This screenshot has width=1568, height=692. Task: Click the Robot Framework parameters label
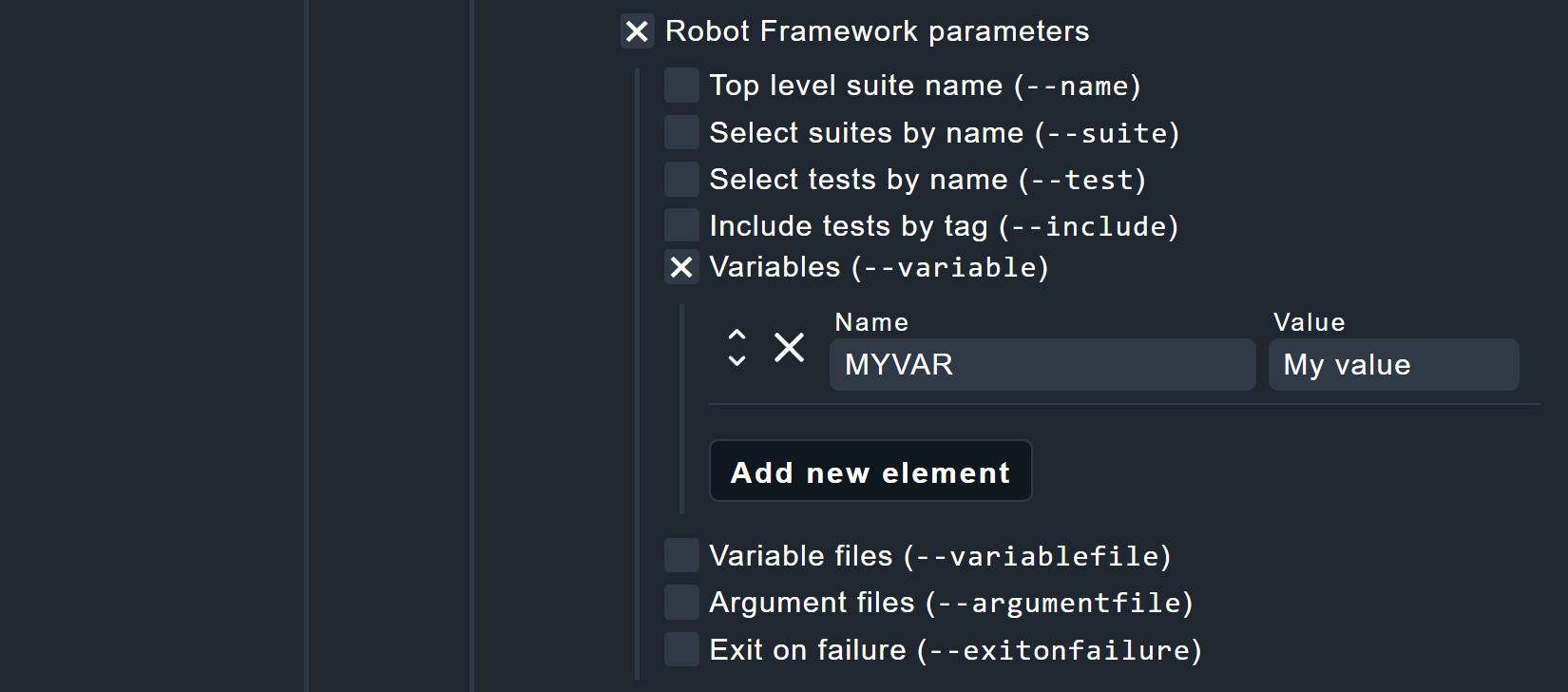[x=877, y=31]
